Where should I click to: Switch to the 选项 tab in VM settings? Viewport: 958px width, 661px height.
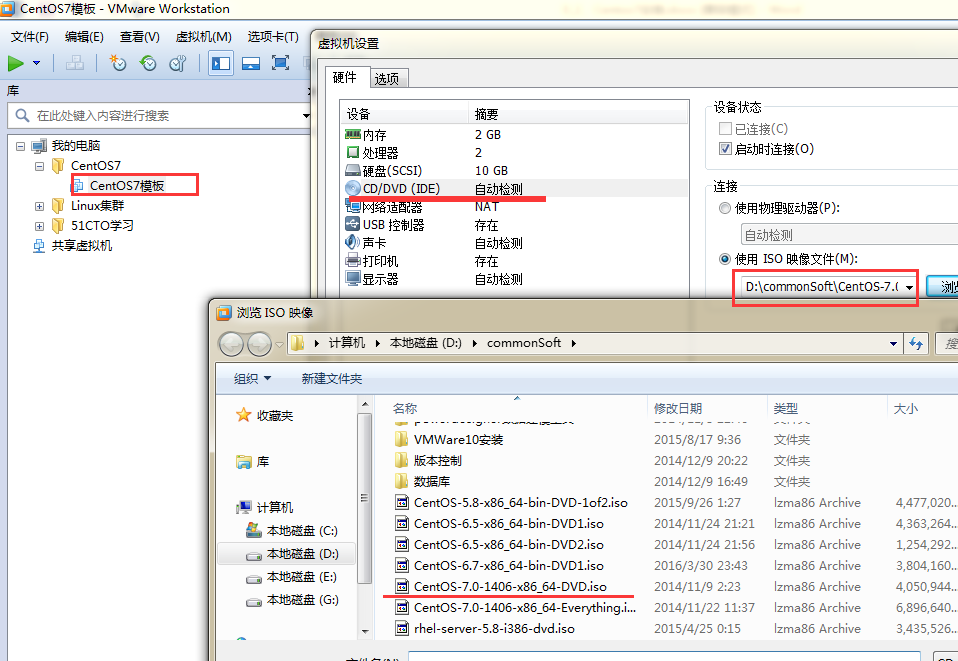[x=387, y=79]
